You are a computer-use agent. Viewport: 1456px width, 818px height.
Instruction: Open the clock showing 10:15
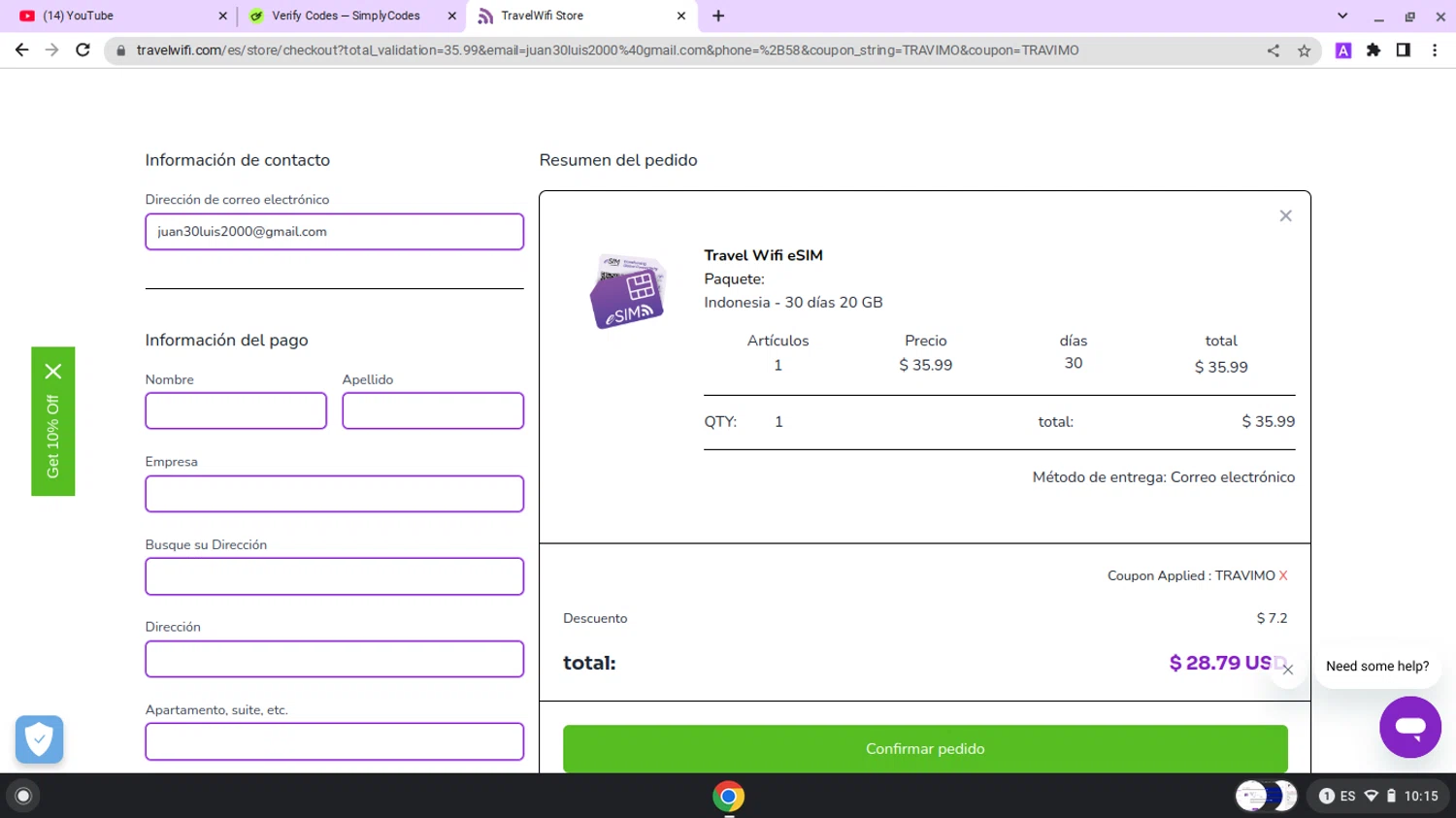click(x=1421, y=796)
